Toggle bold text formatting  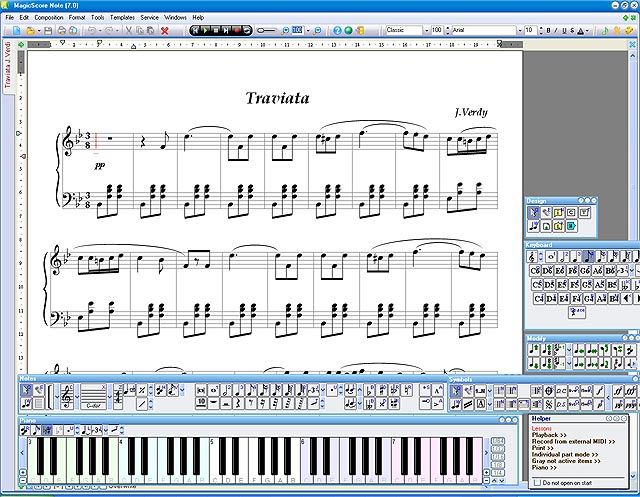click(x=548, y=31)
